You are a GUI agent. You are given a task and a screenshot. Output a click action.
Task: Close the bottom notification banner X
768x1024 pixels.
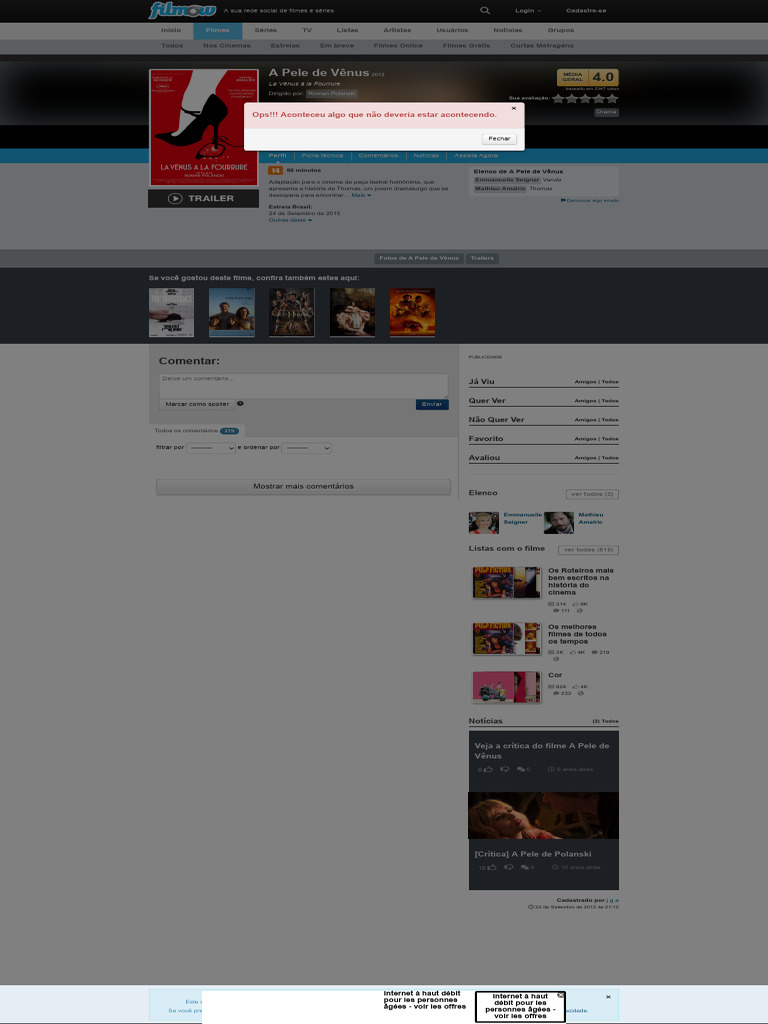click(x=608, y=997)
